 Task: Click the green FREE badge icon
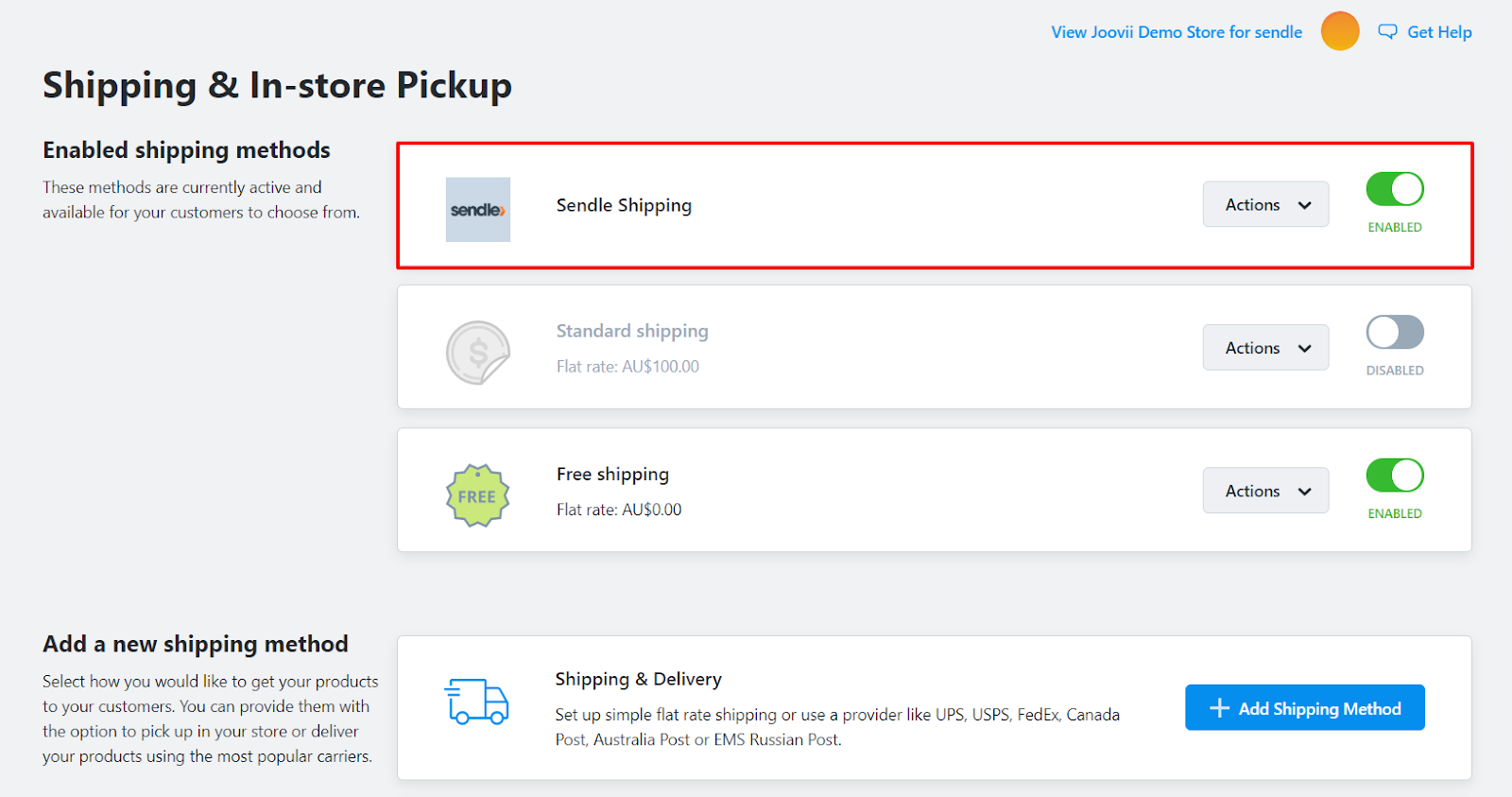(x=477, y=495)
